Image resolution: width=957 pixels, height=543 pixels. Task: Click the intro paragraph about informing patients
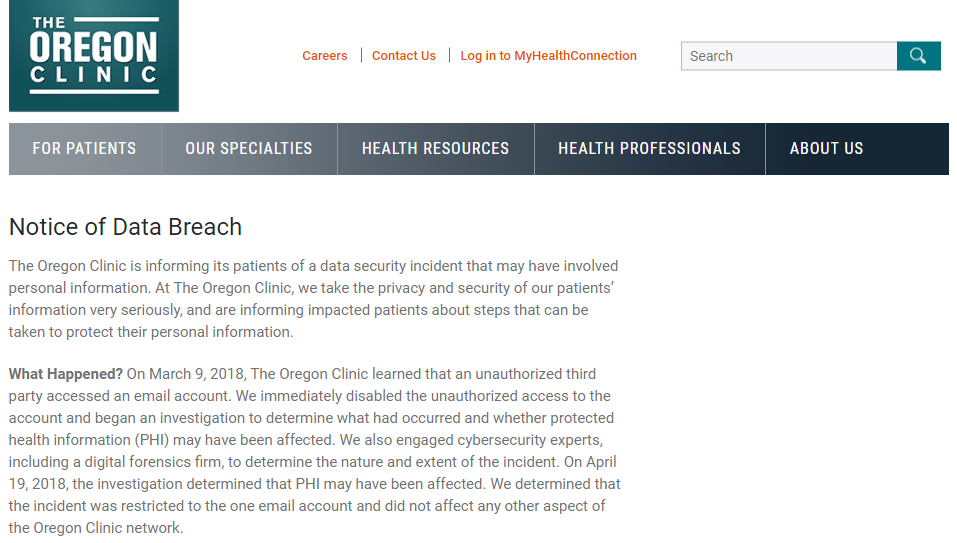tap(314, 299)
